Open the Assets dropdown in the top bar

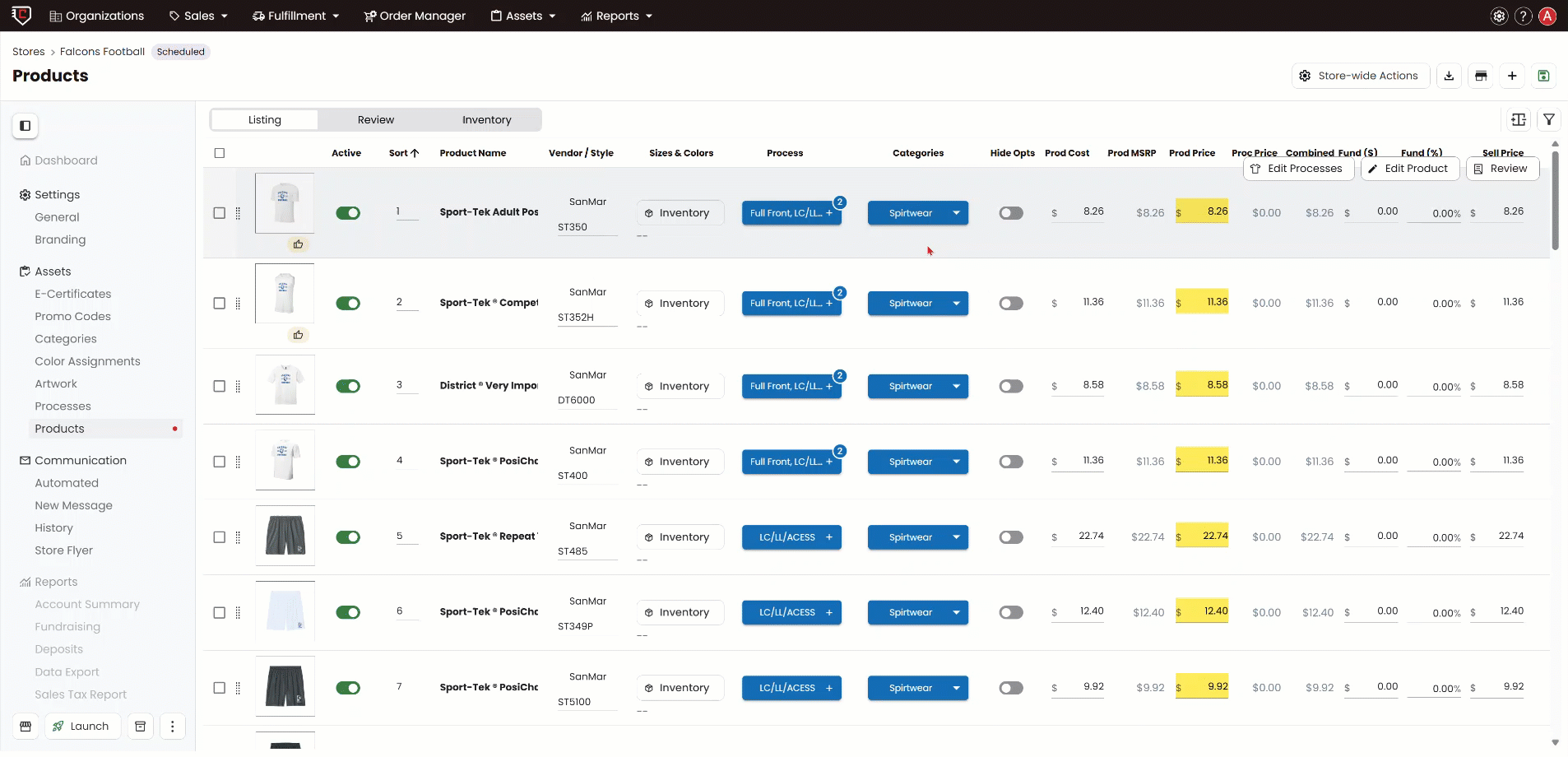coord(523,16)
